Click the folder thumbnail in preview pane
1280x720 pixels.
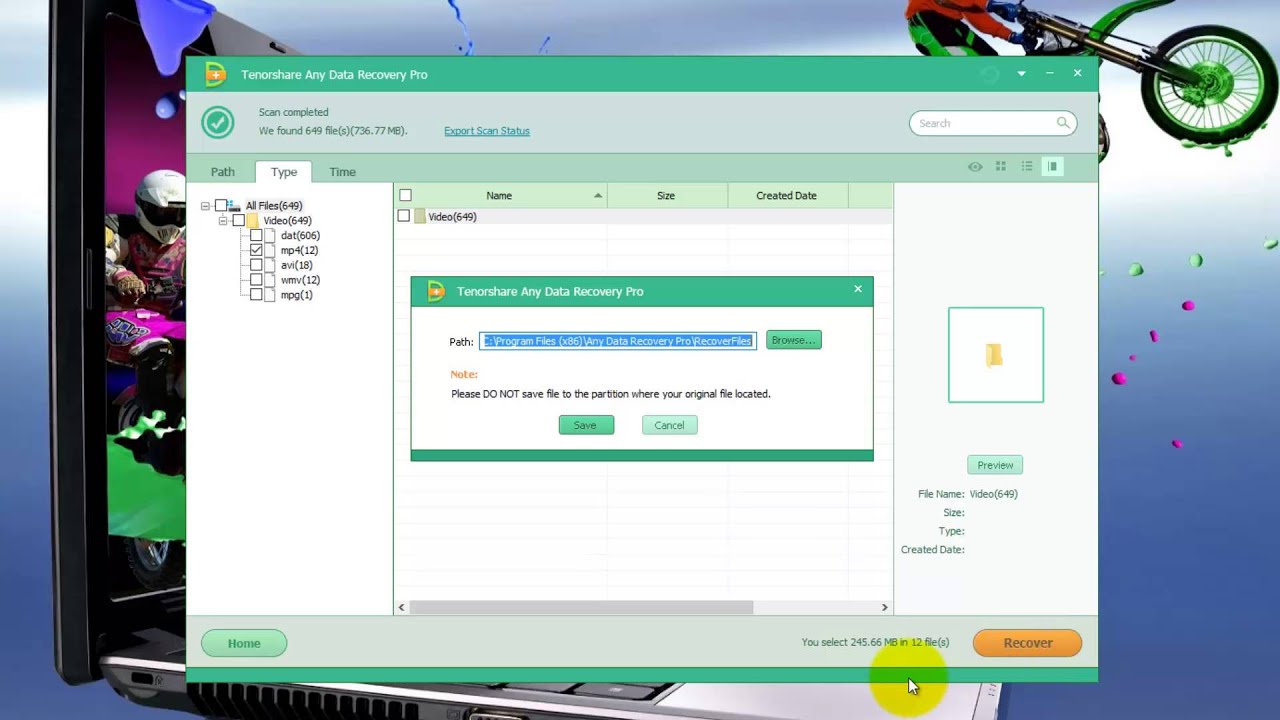[995, 355]
